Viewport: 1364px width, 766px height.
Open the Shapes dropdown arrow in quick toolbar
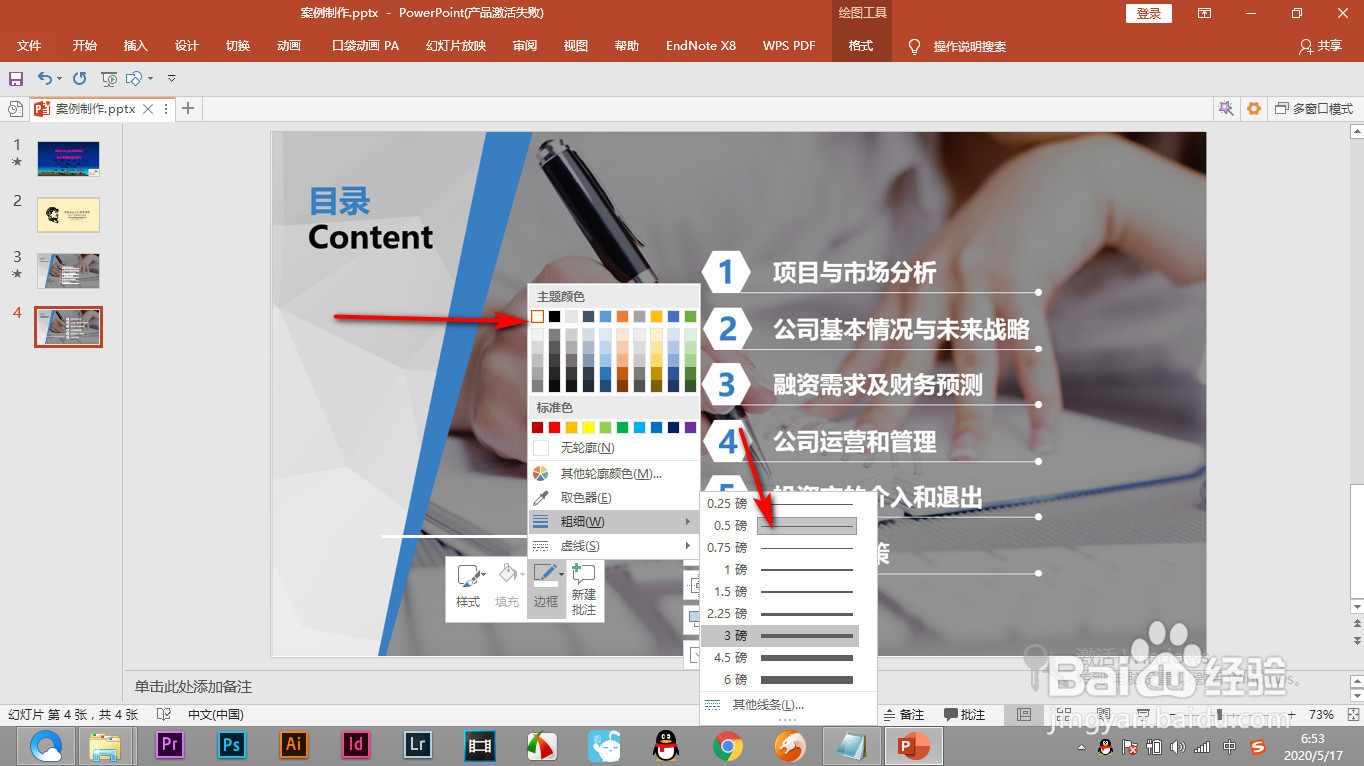click(x=151, y=78)
